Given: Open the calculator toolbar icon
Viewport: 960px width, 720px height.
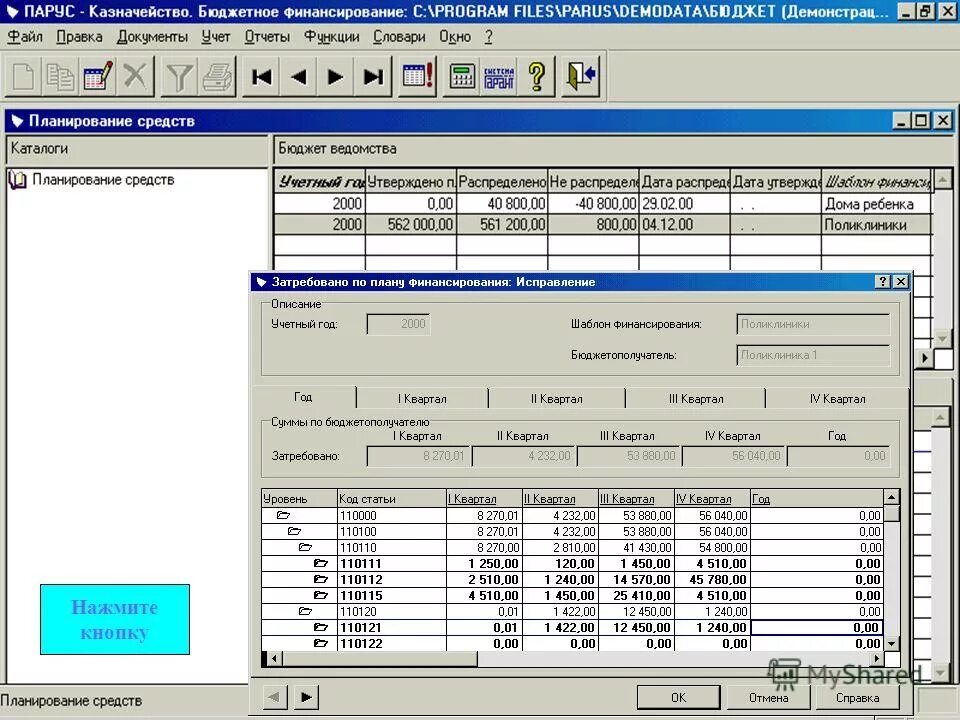Looking at the screenshot, I should coord(462,77).
